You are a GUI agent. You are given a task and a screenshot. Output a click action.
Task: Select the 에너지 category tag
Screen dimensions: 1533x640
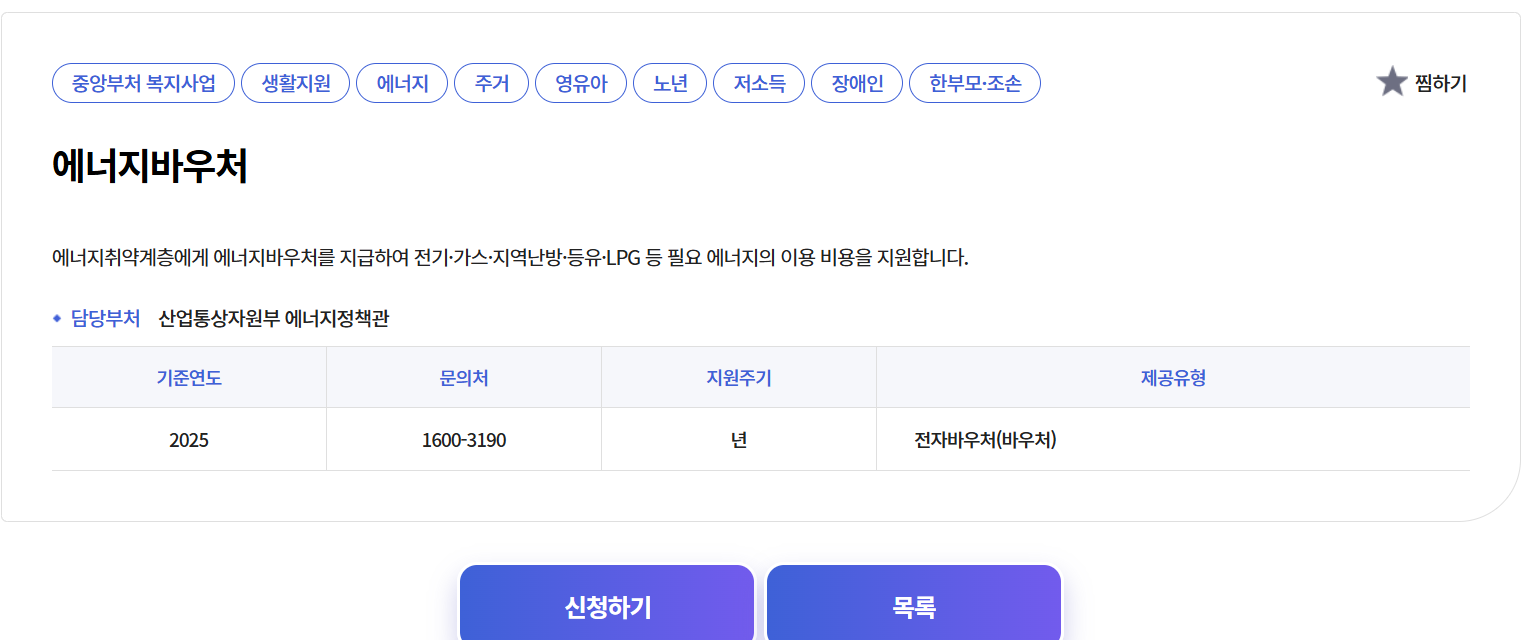402,83
